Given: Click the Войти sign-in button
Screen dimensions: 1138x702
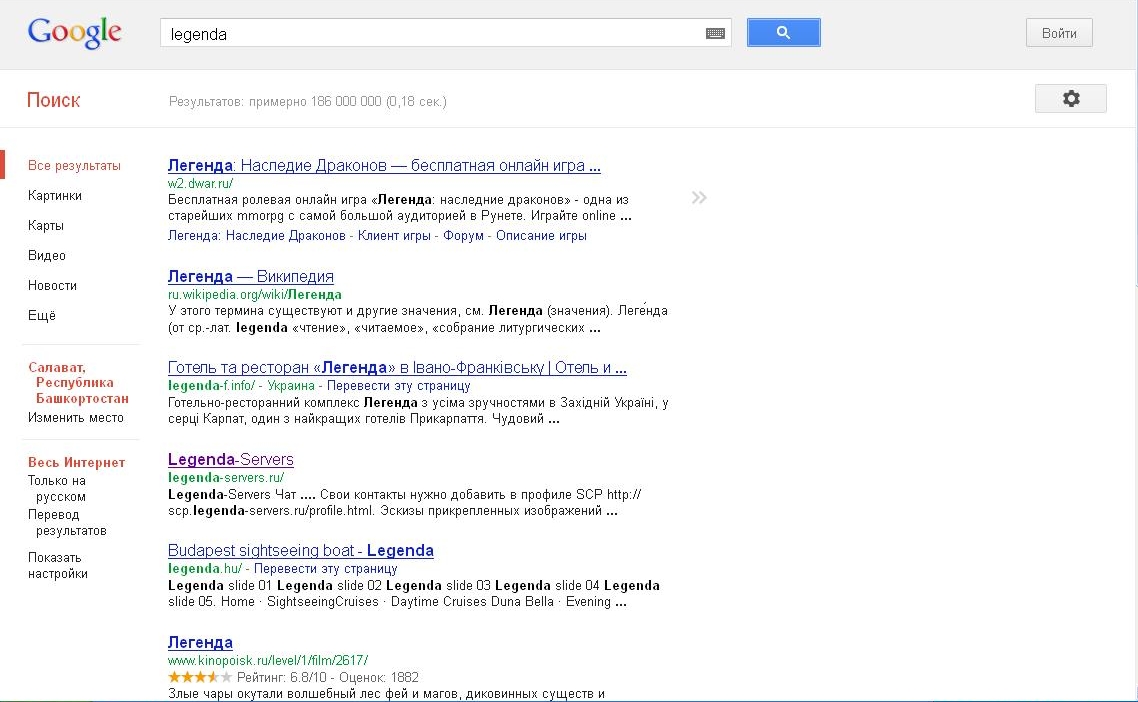Looking at the screenshot, I should pyautogui.click(x=1059, y=33).
